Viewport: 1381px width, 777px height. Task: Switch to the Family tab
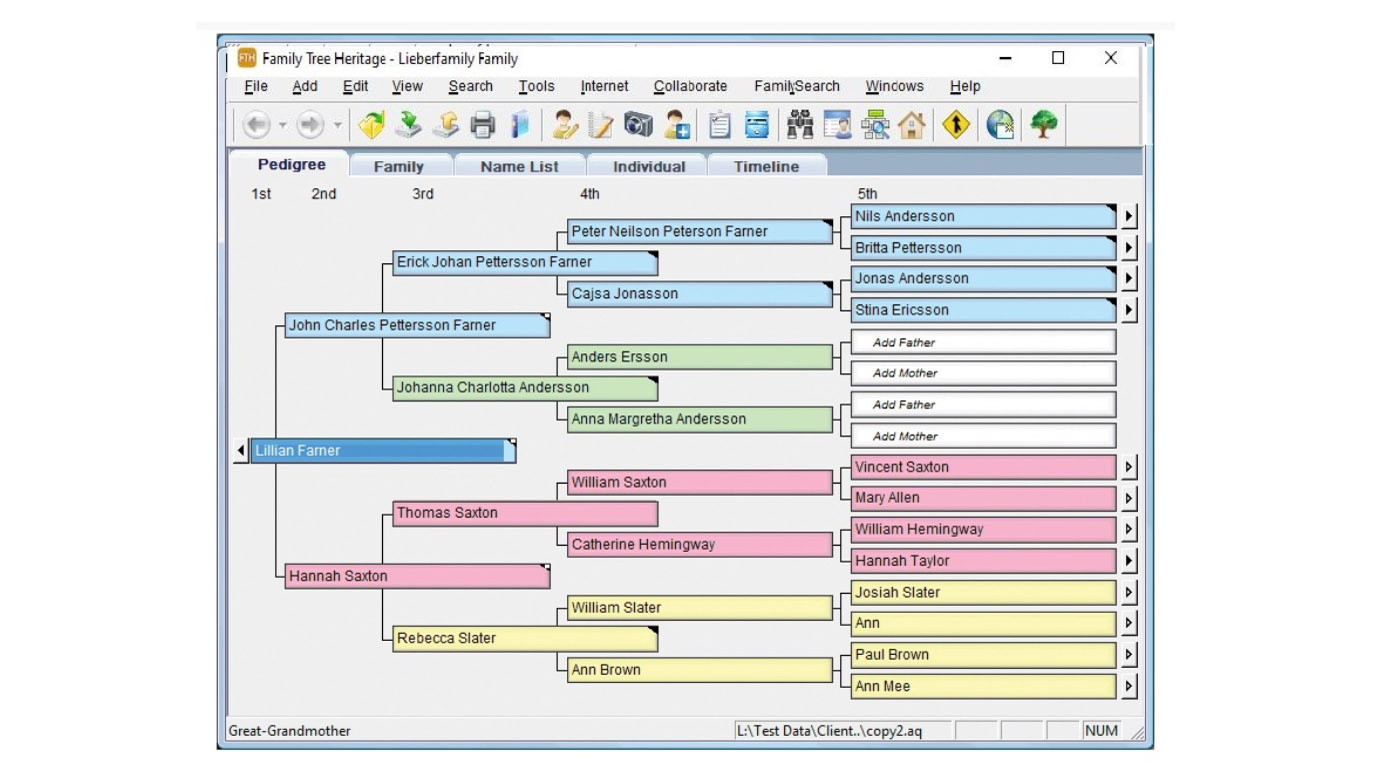click(x=399, y=166)
